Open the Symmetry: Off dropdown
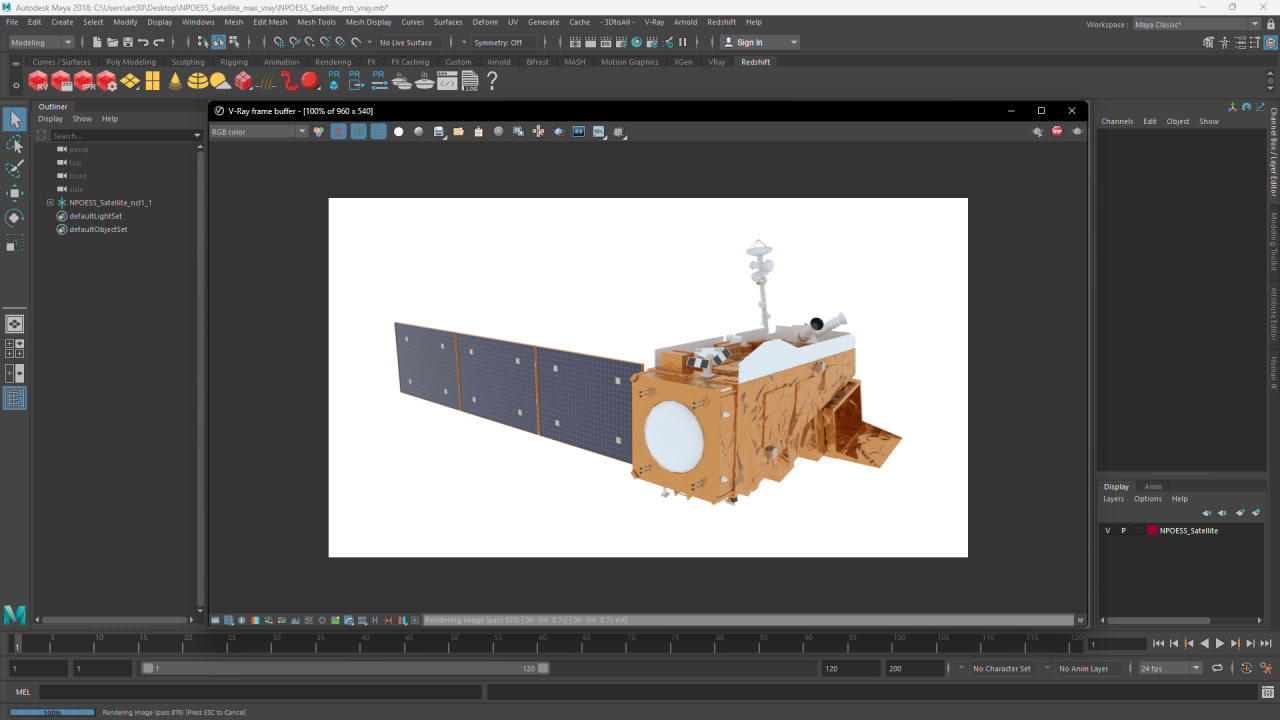Image resolution: width=1280 pixels, height=720 pixels. 504,42
